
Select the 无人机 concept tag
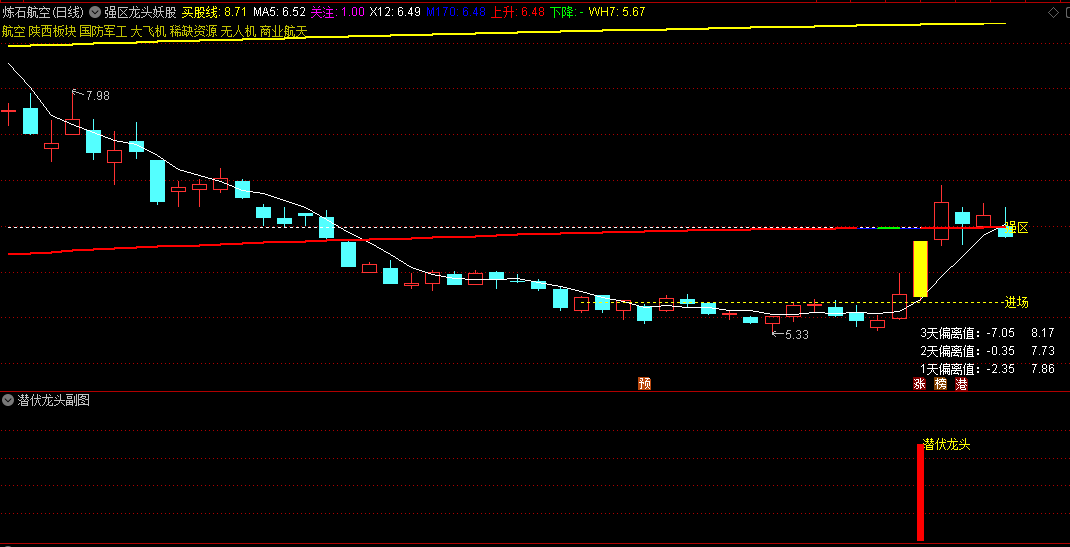point(238,31)
